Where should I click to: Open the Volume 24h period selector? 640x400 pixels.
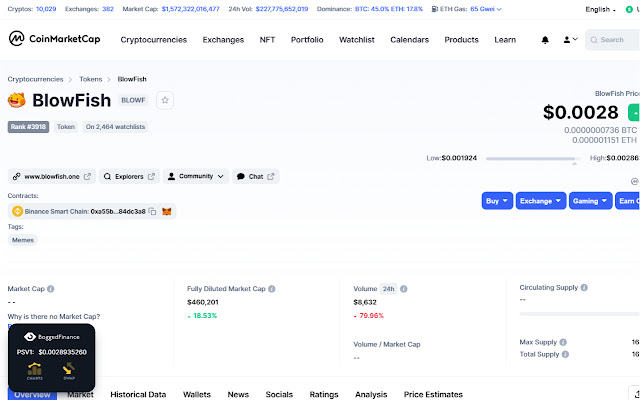[389, 289]
